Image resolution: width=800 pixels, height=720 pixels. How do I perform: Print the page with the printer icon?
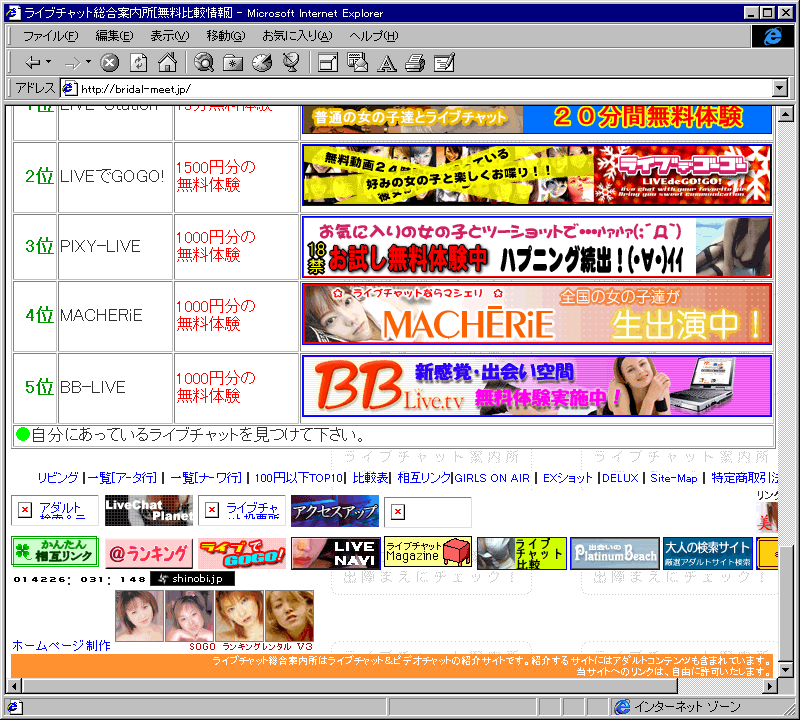415,63
